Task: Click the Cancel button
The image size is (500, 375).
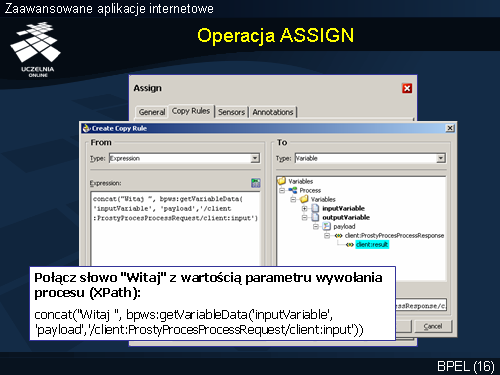Action: click(x=433, y=326)
